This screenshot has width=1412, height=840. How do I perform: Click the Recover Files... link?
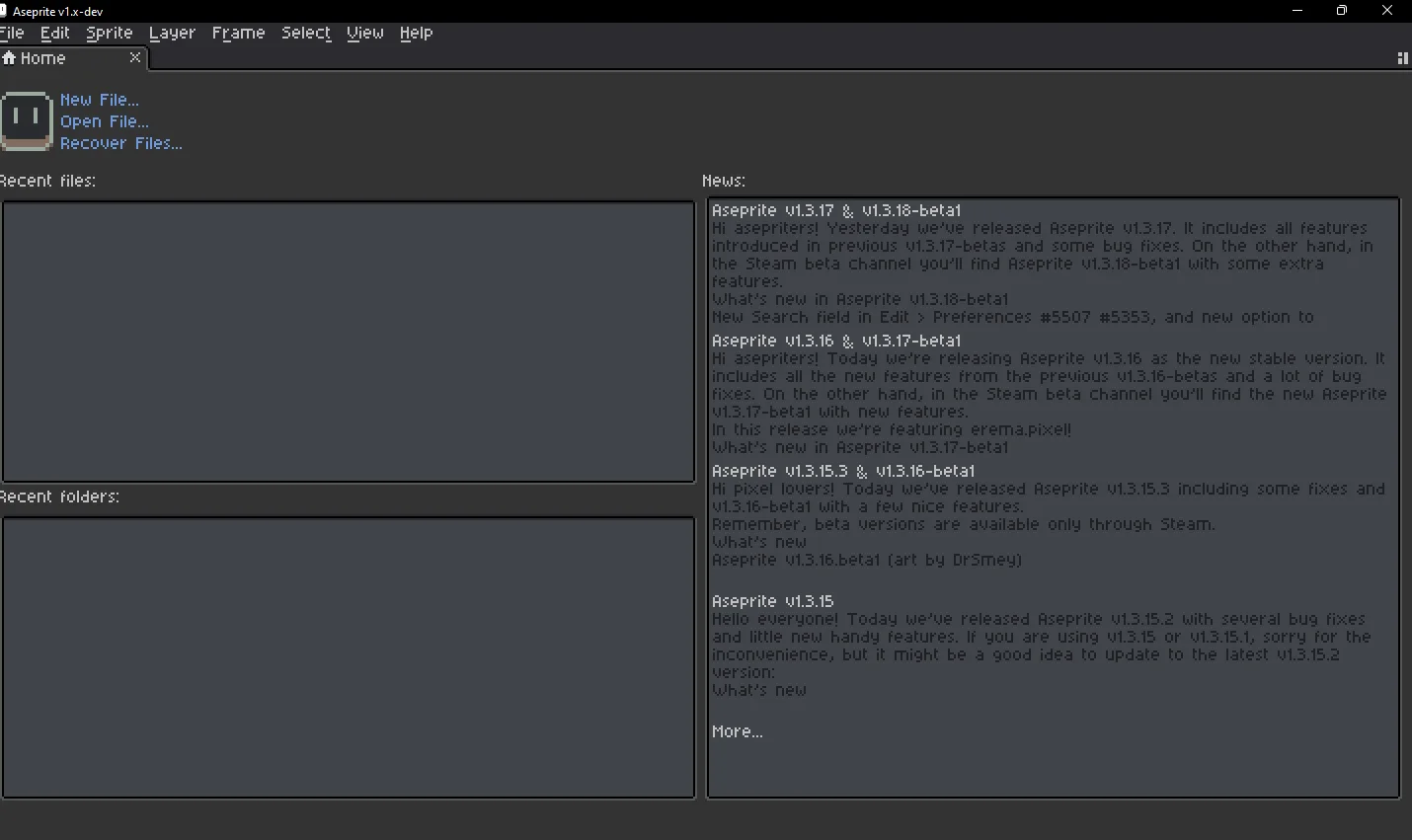[121, 143]
